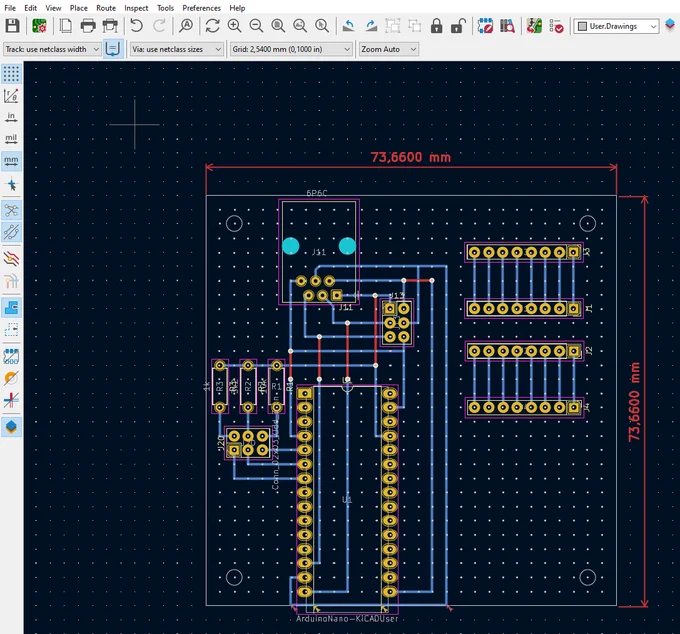Open the Edit menu
Viewport: 680px width, 634px height.
30,8
